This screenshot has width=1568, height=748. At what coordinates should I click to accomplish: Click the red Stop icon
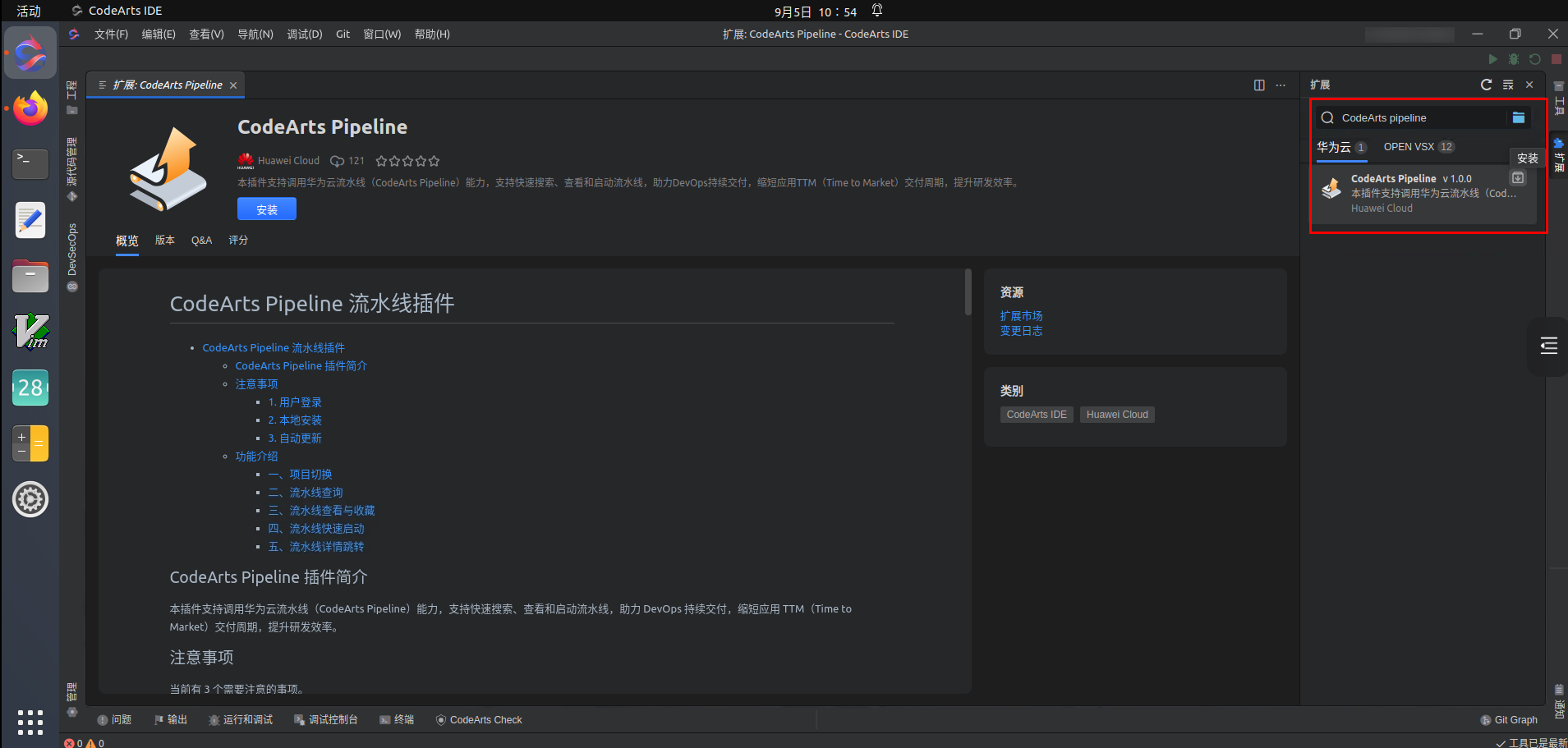[1557, 59]
